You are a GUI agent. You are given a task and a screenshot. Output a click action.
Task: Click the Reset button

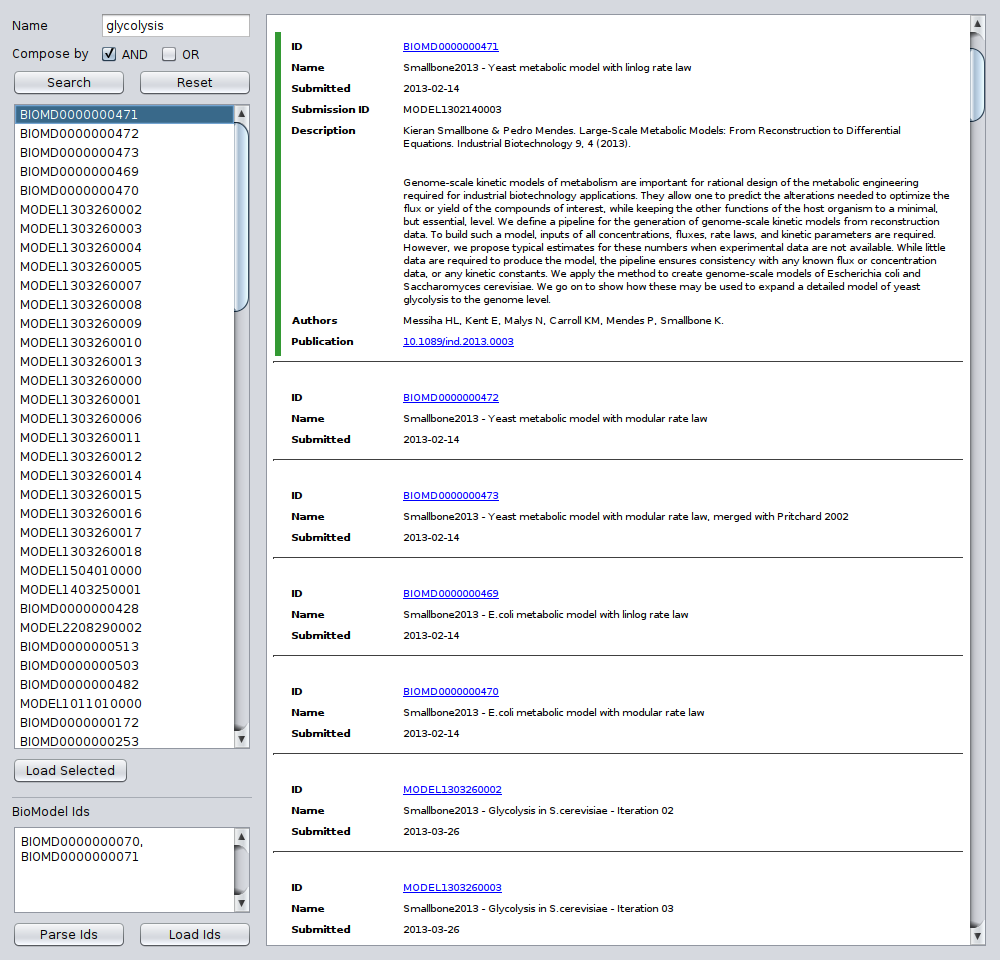pyautogui.click(x=195, y=82)
